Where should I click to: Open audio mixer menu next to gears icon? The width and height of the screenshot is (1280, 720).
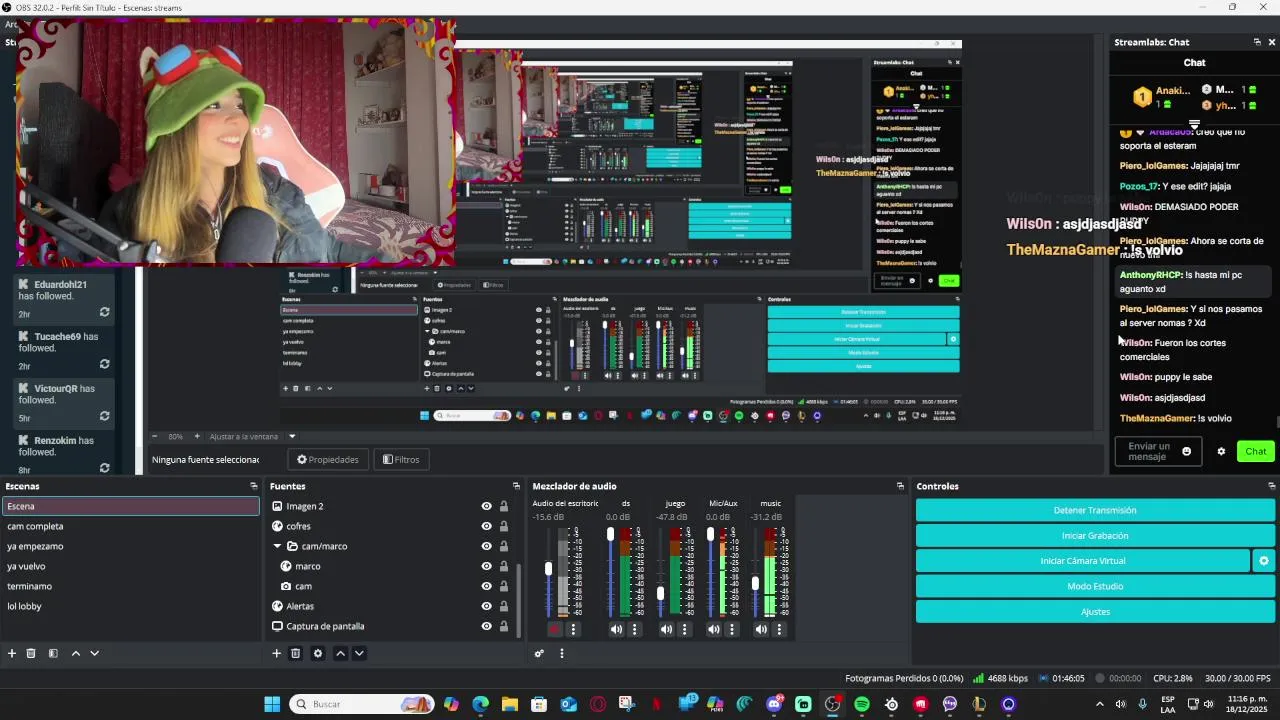tap(561, 653)
